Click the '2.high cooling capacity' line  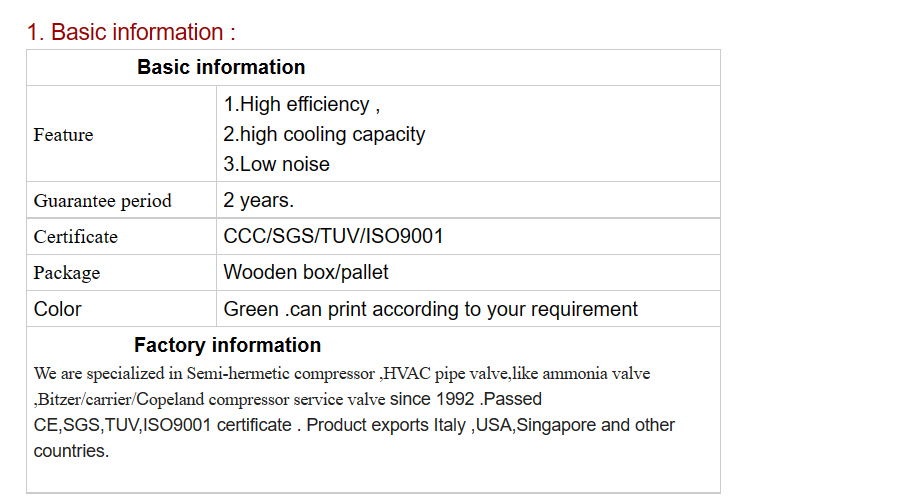[x=324, y=134]
